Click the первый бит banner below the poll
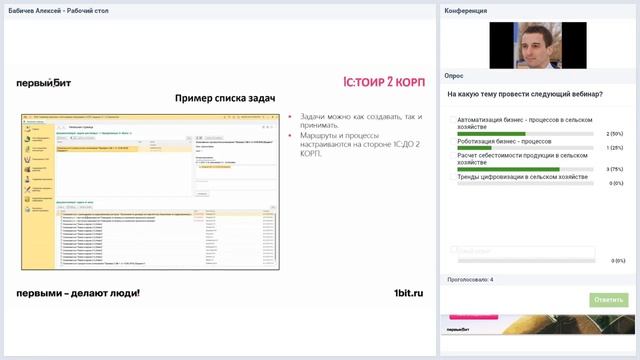 pos(538,324)
